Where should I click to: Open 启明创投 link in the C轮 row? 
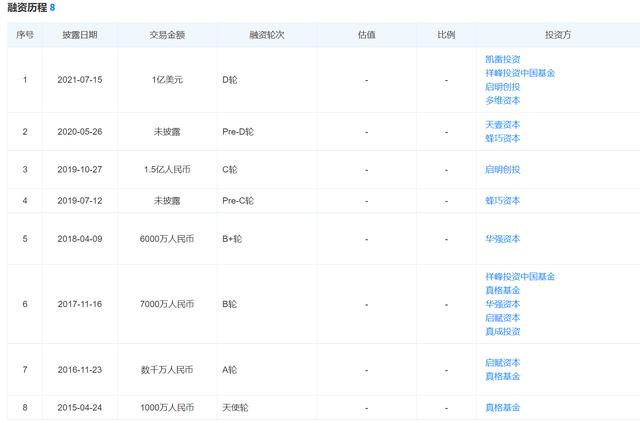(x=502, y=169)
